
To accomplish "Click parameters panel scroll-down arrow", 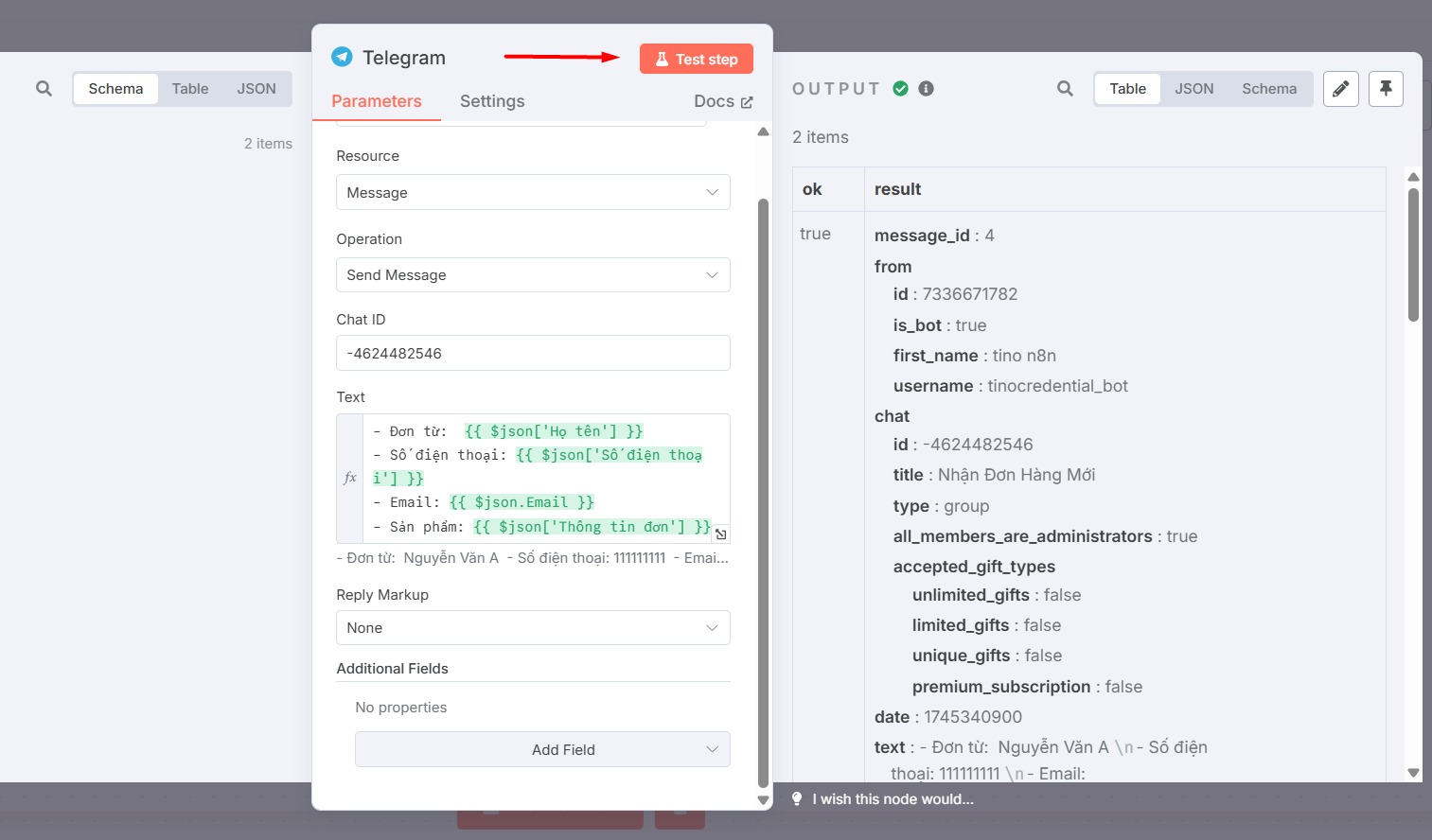I will click(x=764, y=800).
